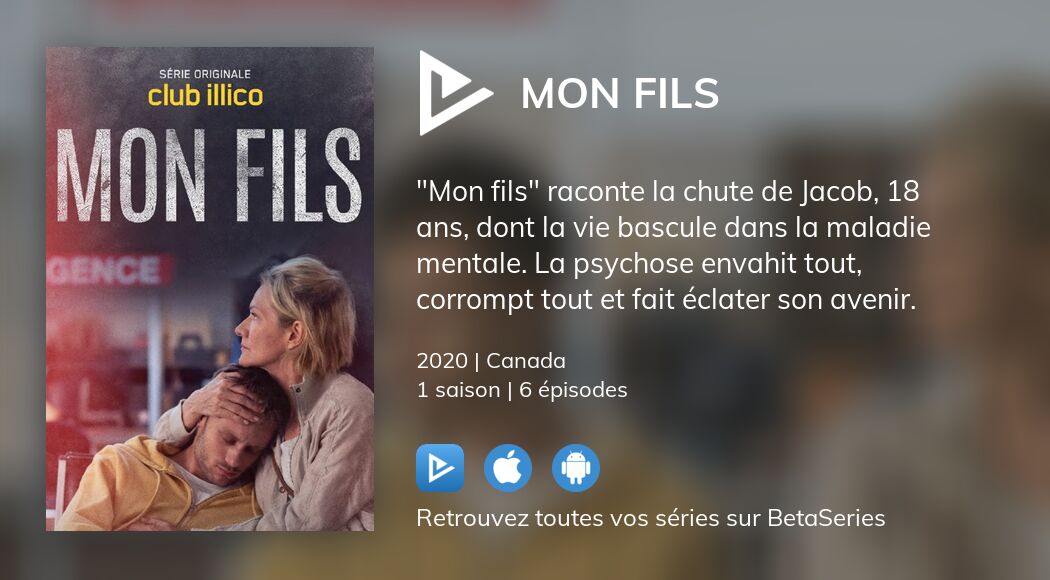The height and width of the screenshot is (580, 1050).
Task: Click the word 'Canada' in the info line
Action: [x=526, y=361]
